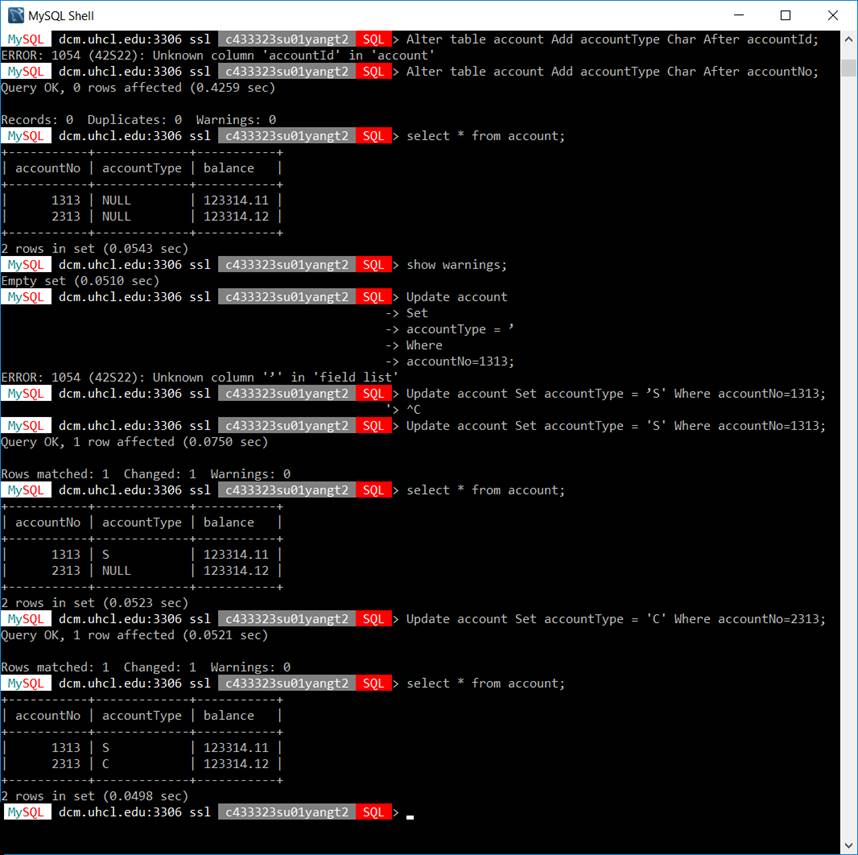This screenshot has width=858, height=855.
Task: Click "2 rows in set (0.0523 sec)"
Action: [95, 603]
